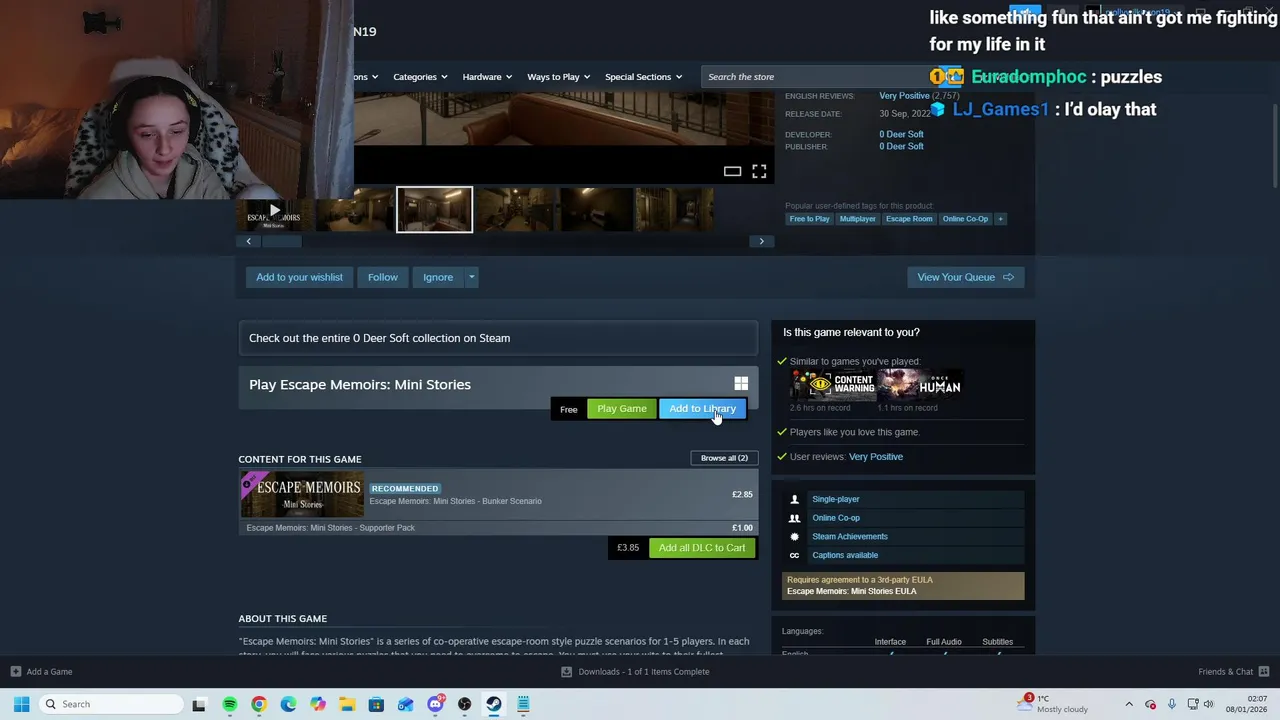Open the Windows Start menu

pyautogui.click(x=21, y=704)
